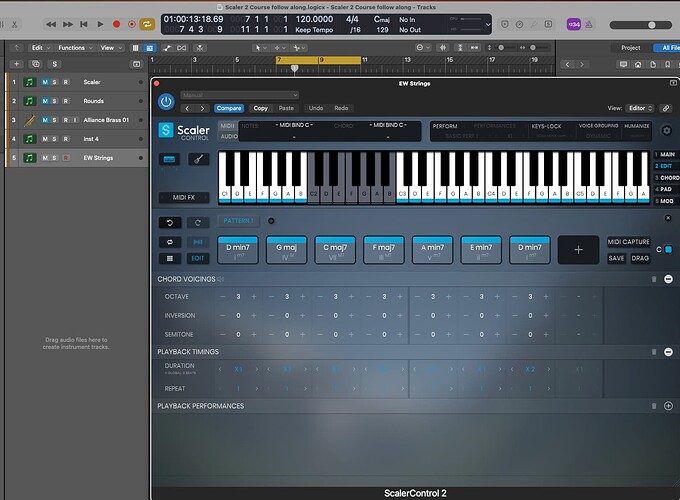Click Redo in plugin header
The width and height of the screenshot is (680, 500).
pyautogui.click(x=341, y=108)
